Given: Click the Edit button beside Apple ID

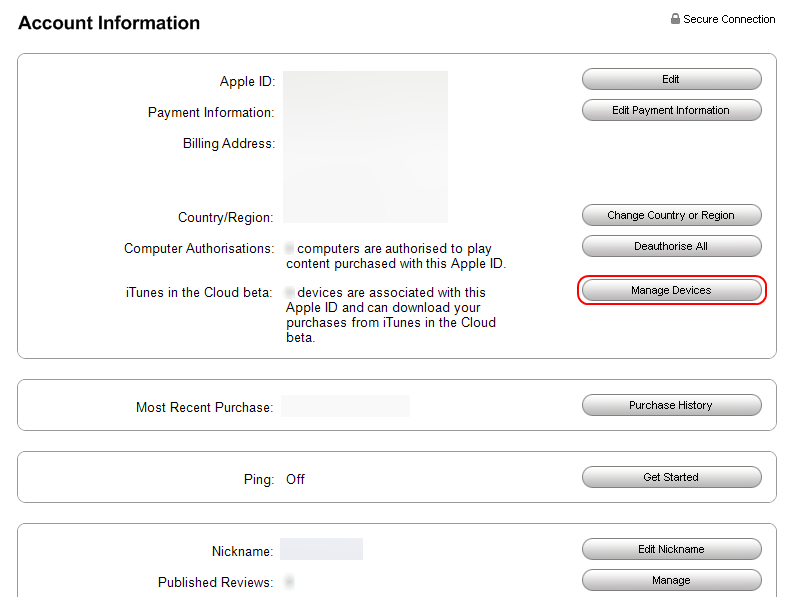Looking at the screenshot, I should coord(671,79).
